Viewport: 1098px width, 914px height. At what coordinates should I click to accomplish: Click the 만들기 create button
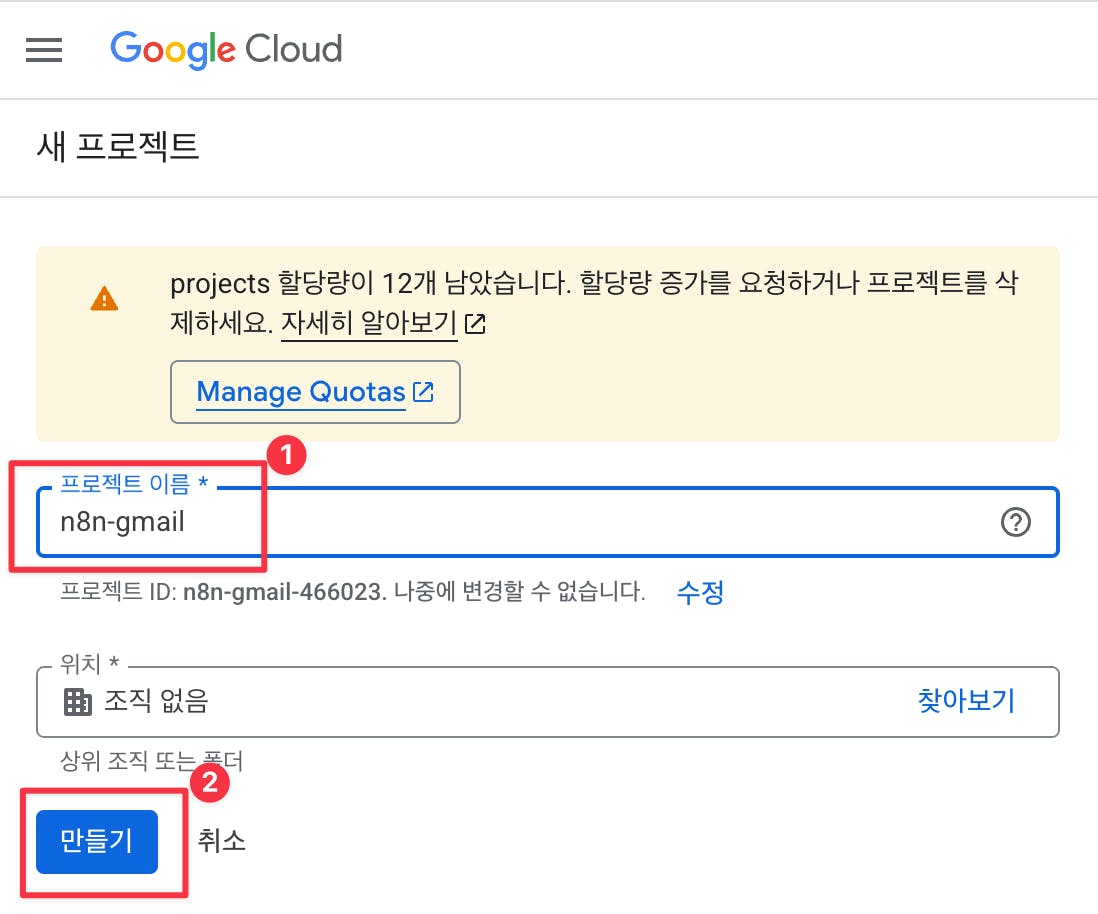[97, 842]
